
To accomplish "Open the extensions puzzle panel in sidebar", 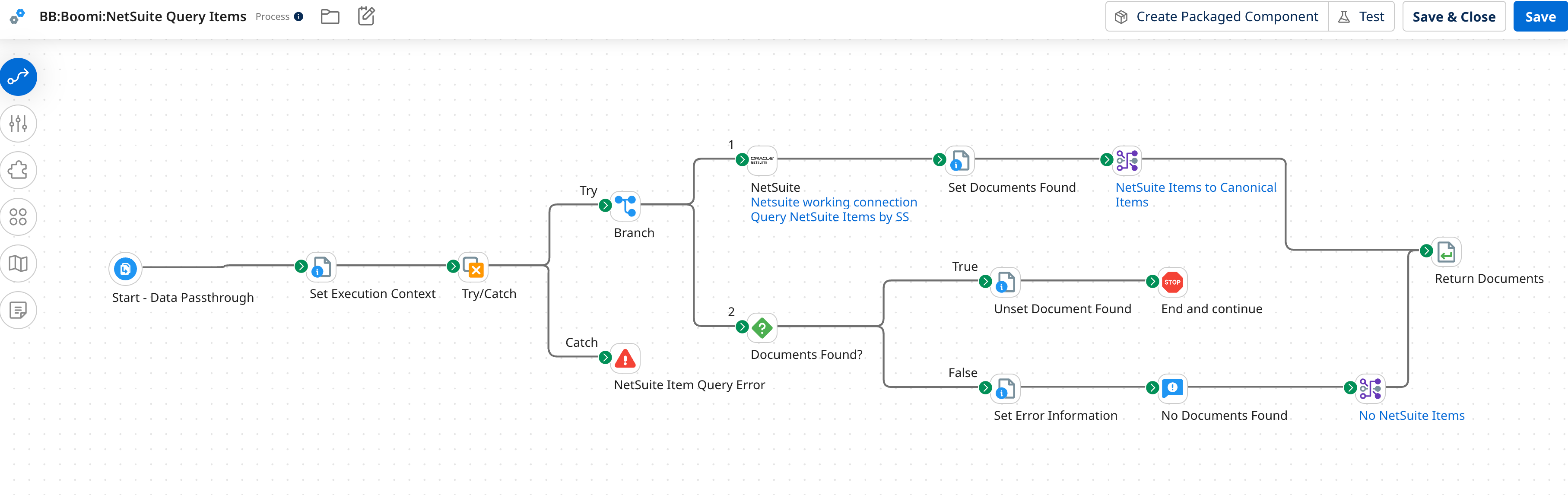I will (x=18, y=170).
